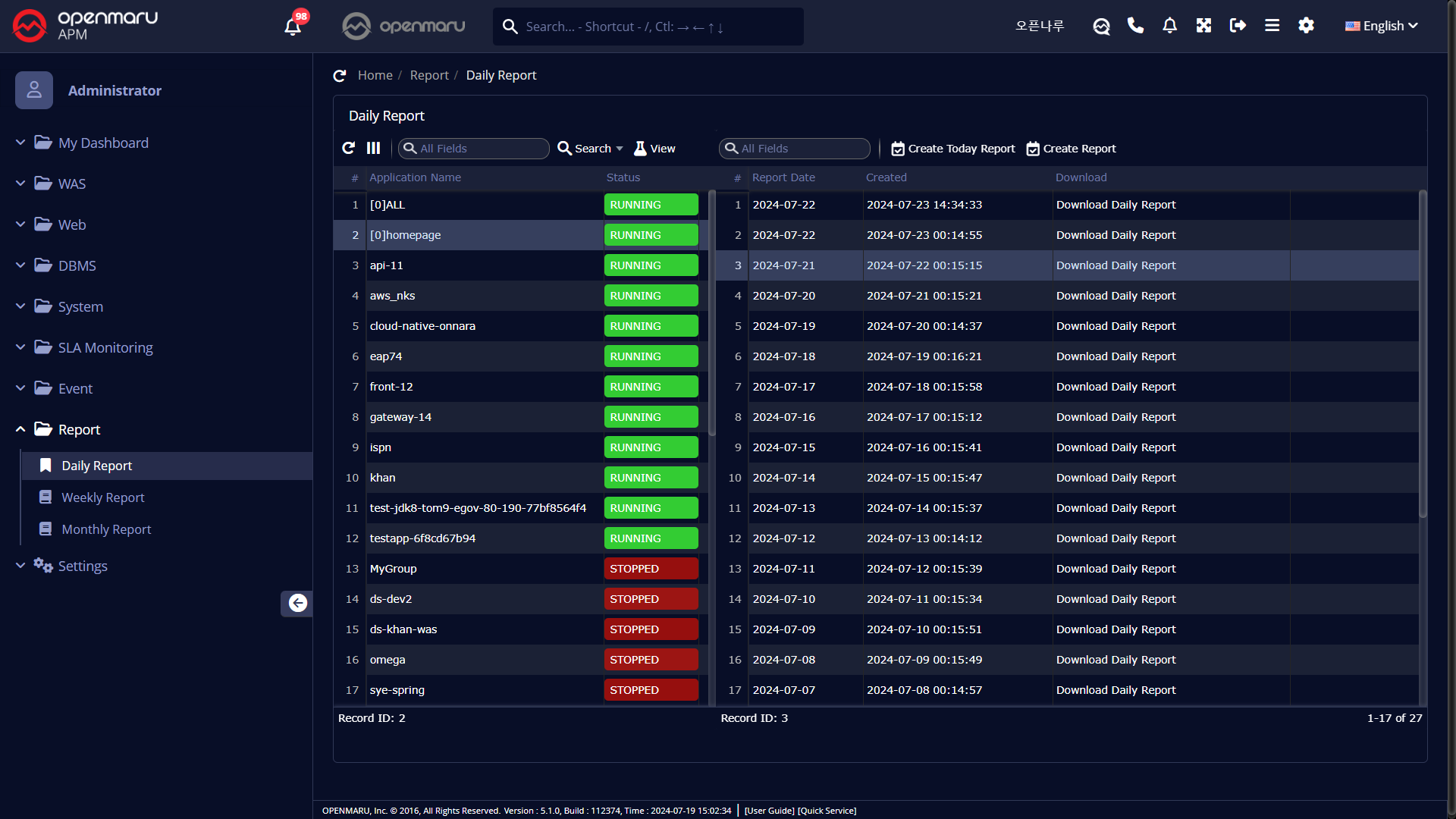Reload the application list grid
Image resolution: width=1456 pixels, height=819 pixels.
348,148
